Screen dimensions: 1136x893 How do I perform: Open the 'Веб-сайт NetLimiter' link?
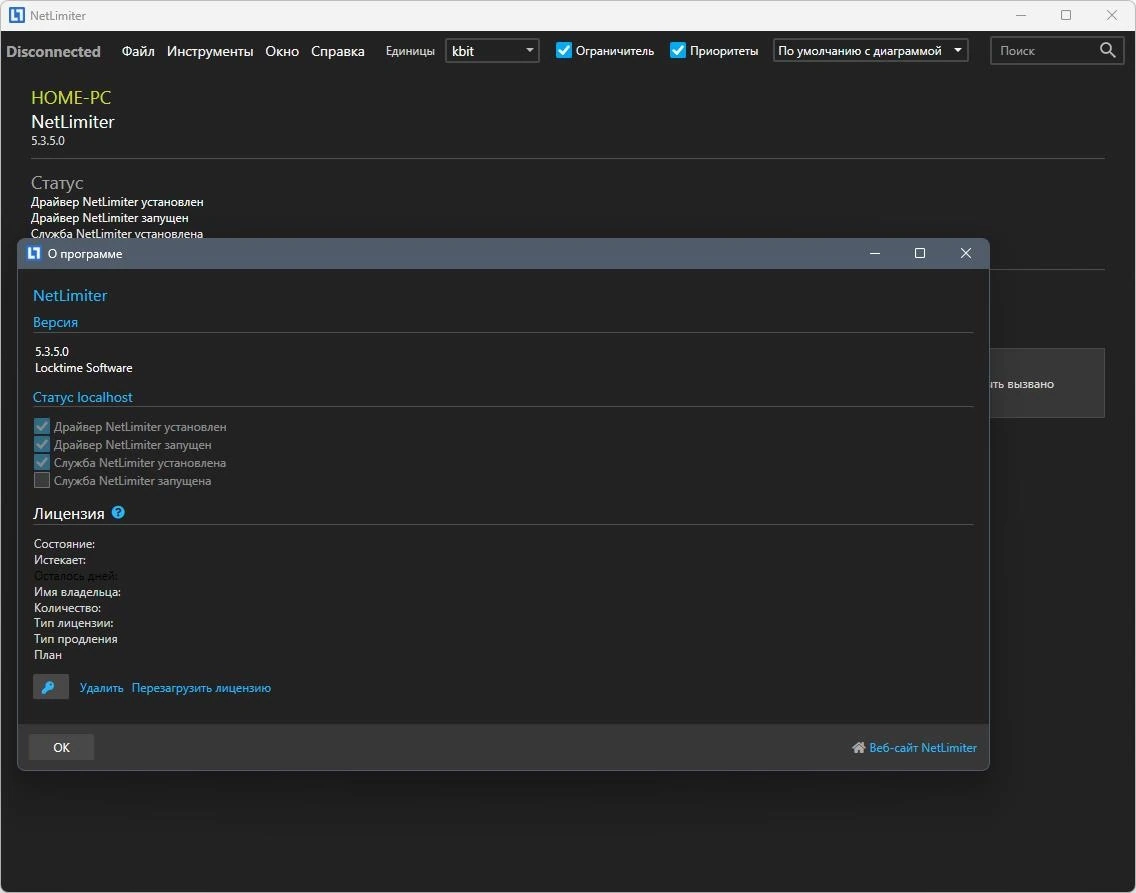(x=922, y=747)
